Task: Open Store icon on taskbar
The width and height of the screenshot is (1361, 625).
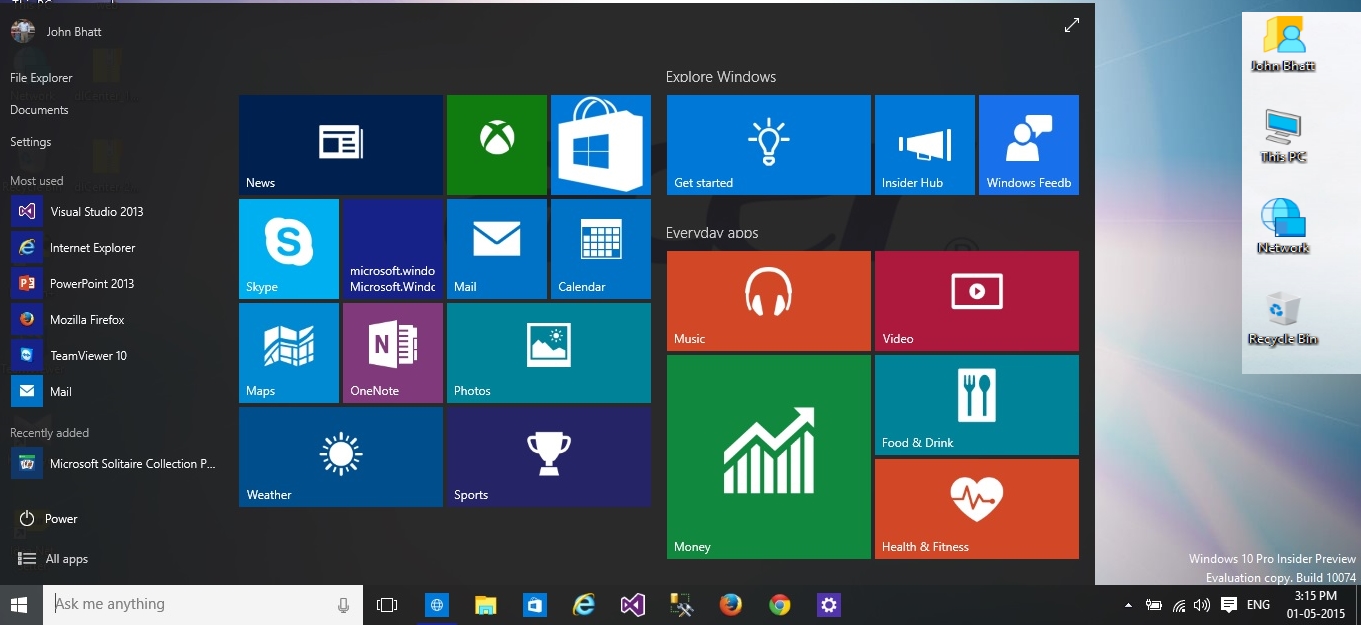Action: tap(535, 605)
